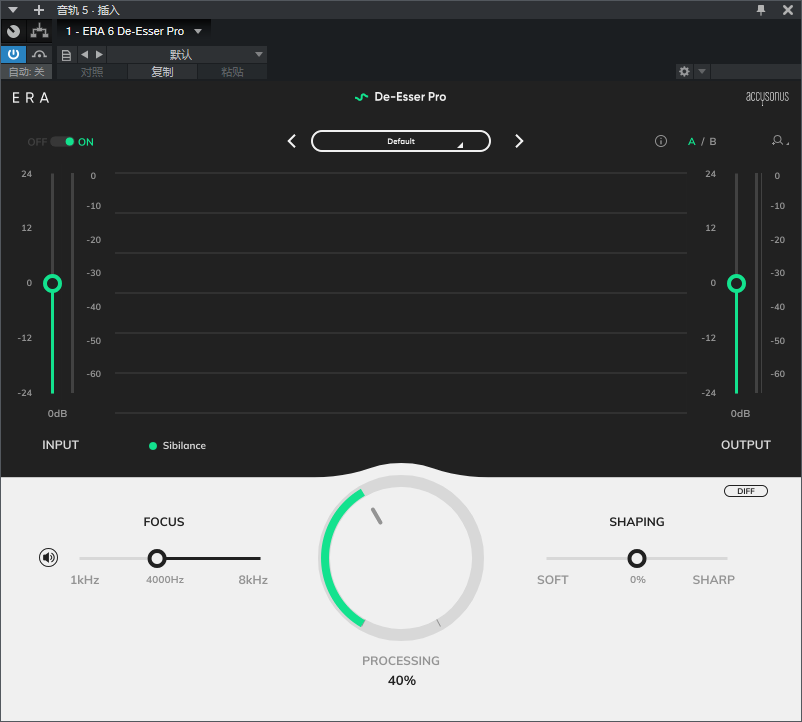This screenshot has width=802, height=722.
Task: Click the 对照 compare button
Action: [x=92, y=72]
